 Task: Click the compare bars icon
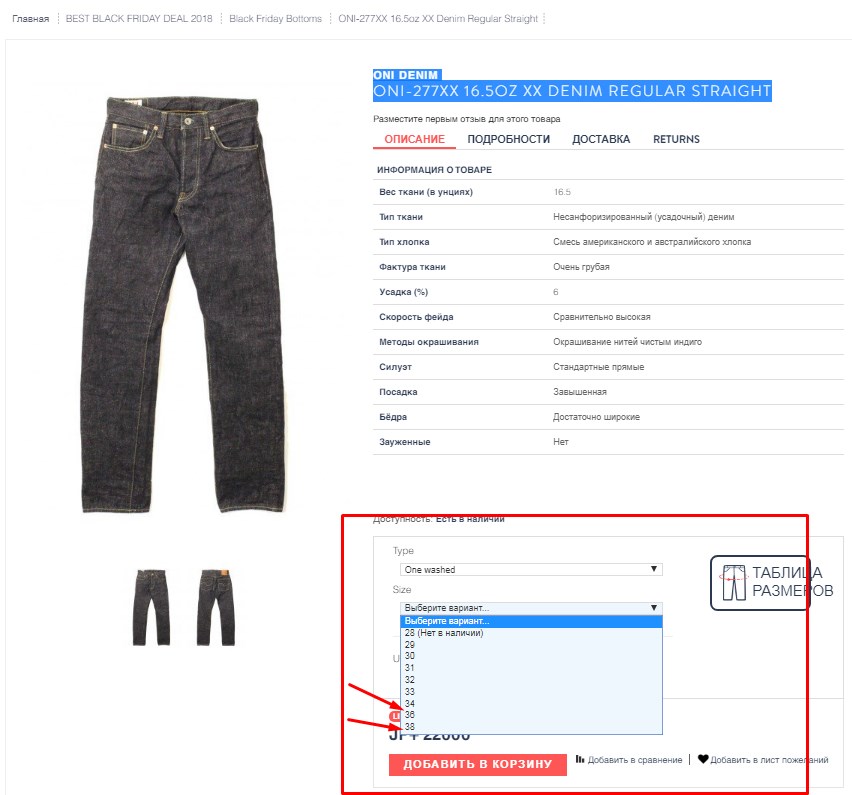(580, 759)
